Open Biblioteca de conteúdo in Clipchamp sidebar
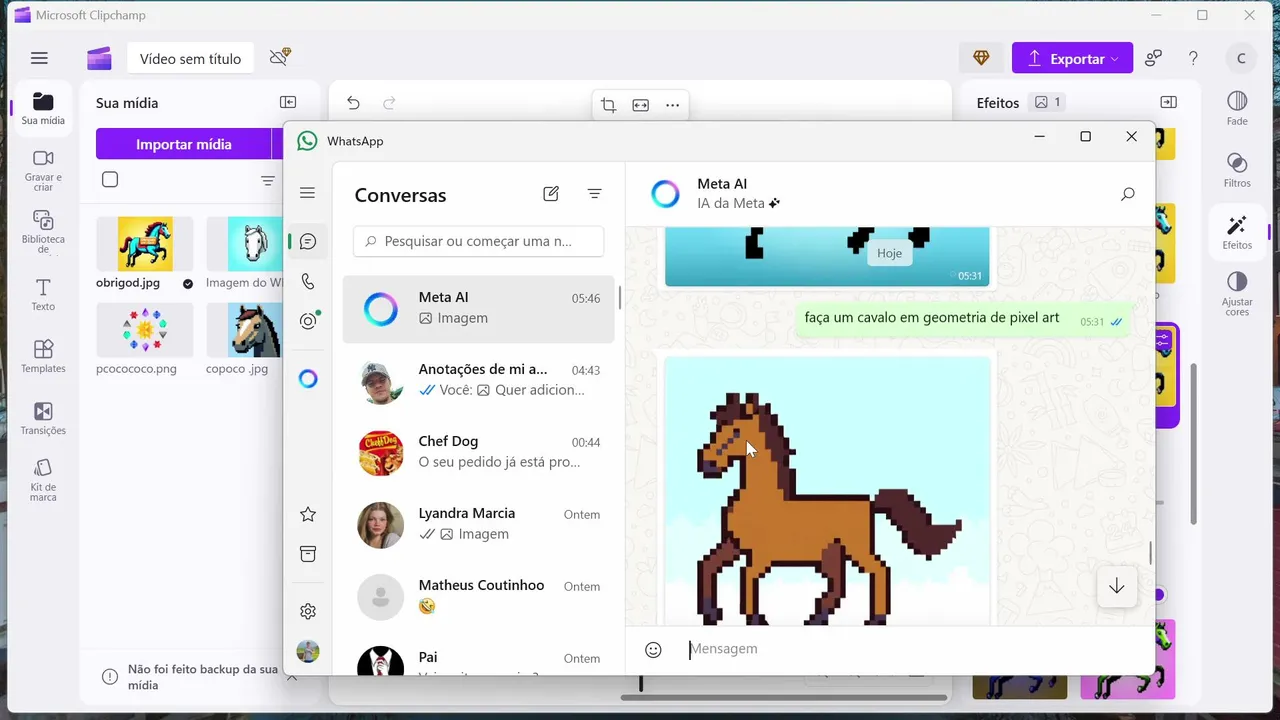1280x720 pixels. [43, 231]
